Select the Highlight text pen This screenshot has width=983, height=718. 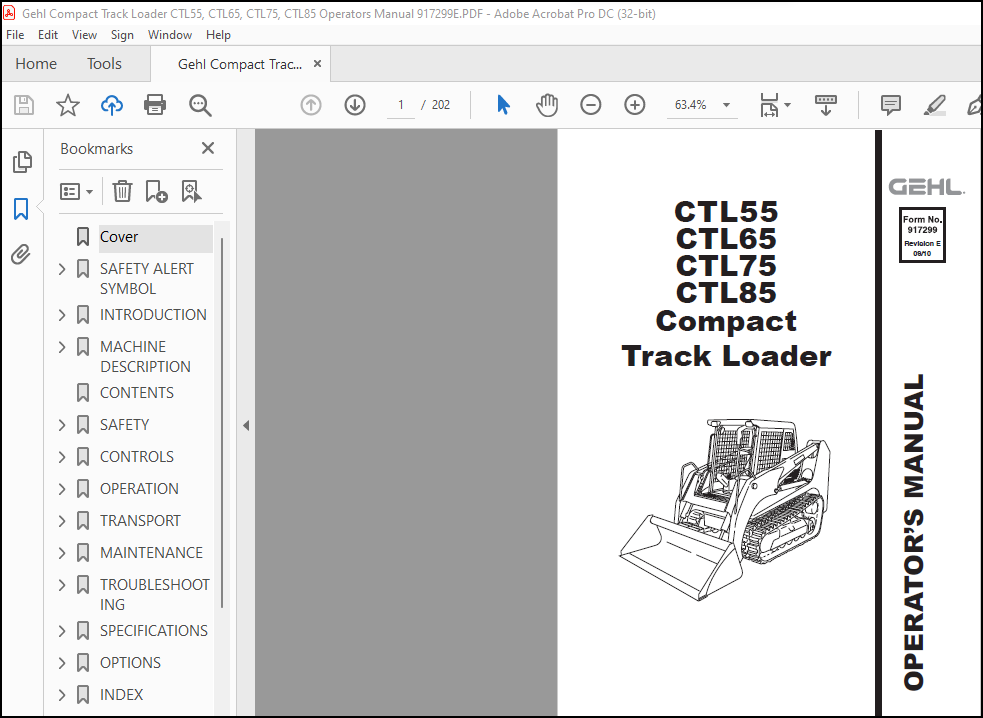935,105
